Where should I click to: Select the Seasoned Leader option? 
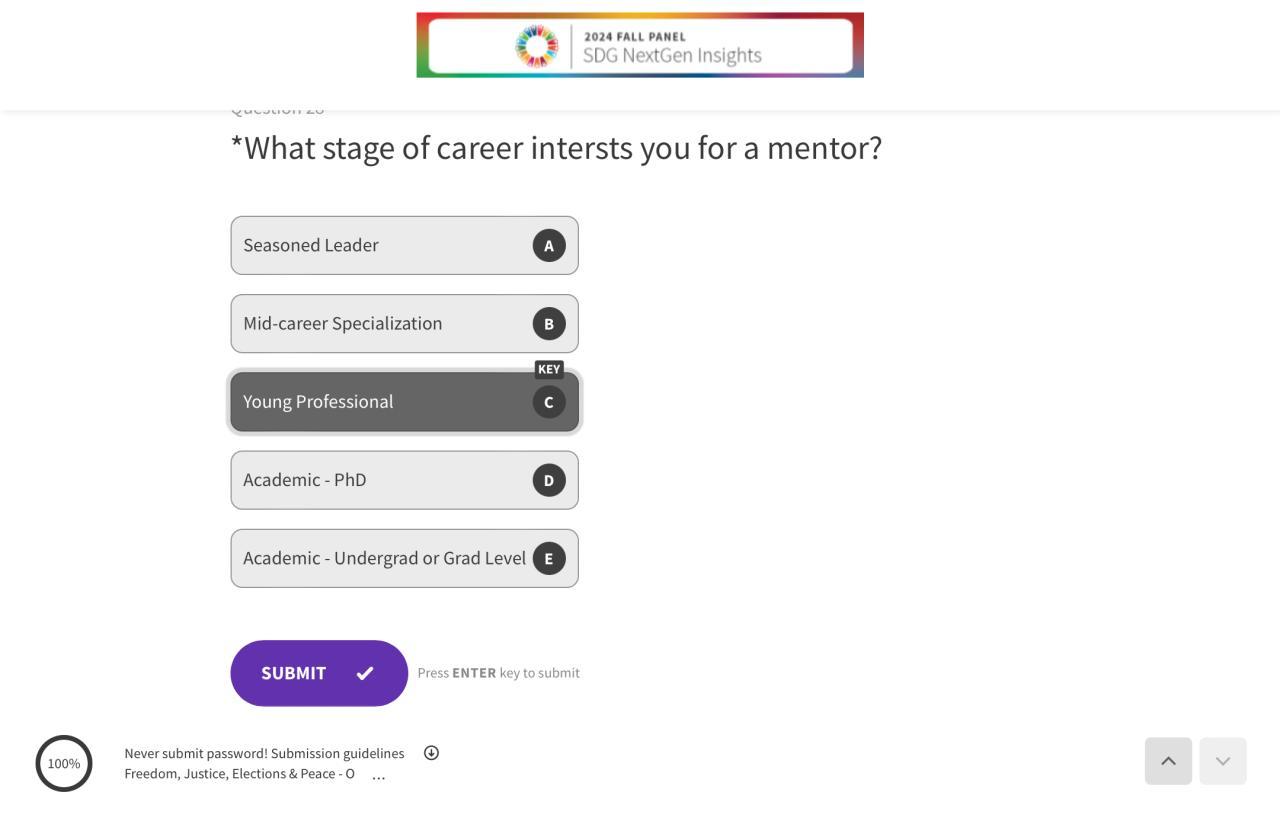[x=380, y=245]
